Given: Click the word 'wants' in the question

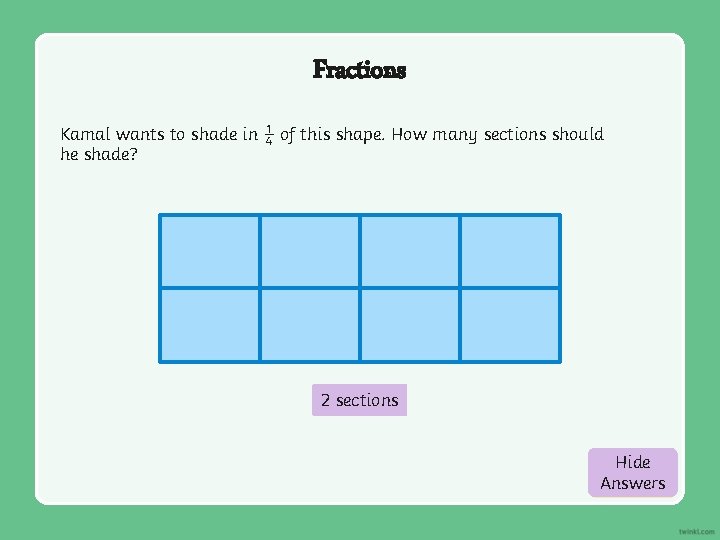Looking at the screenshot, I should coord(140,134).
